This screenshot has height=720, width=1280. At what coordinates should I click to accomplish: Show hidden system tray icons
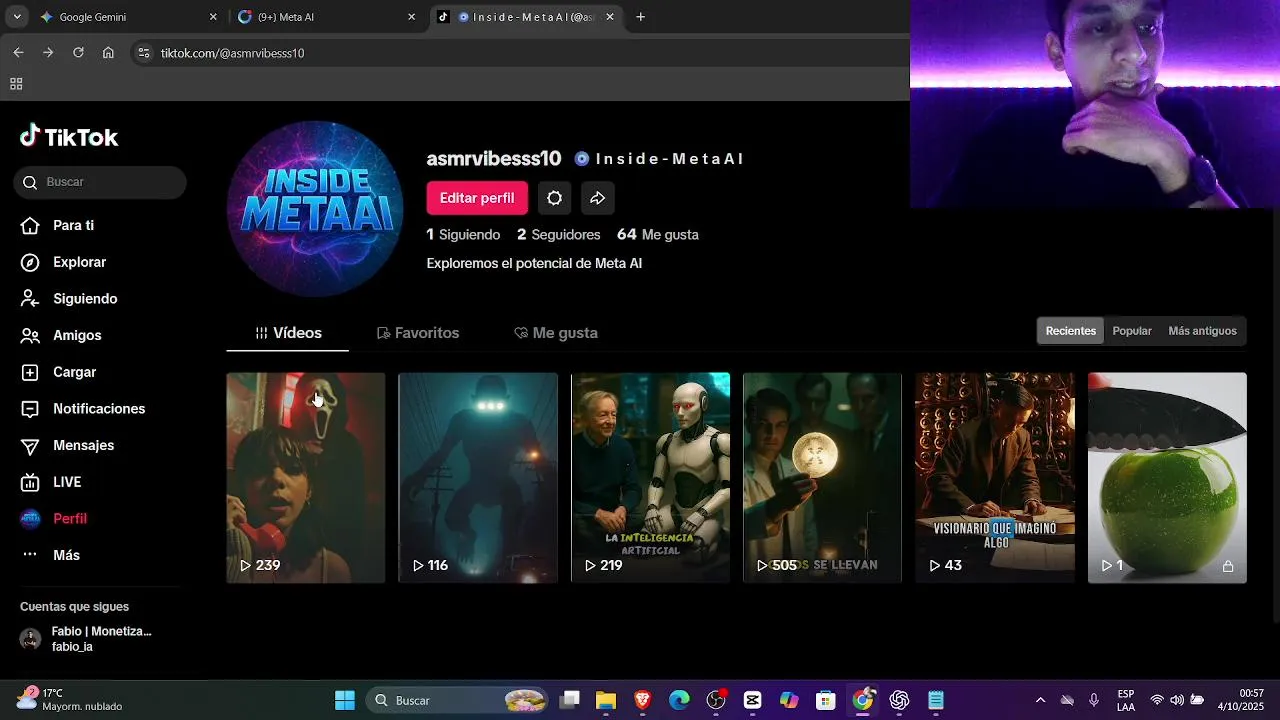[1040, 700]
